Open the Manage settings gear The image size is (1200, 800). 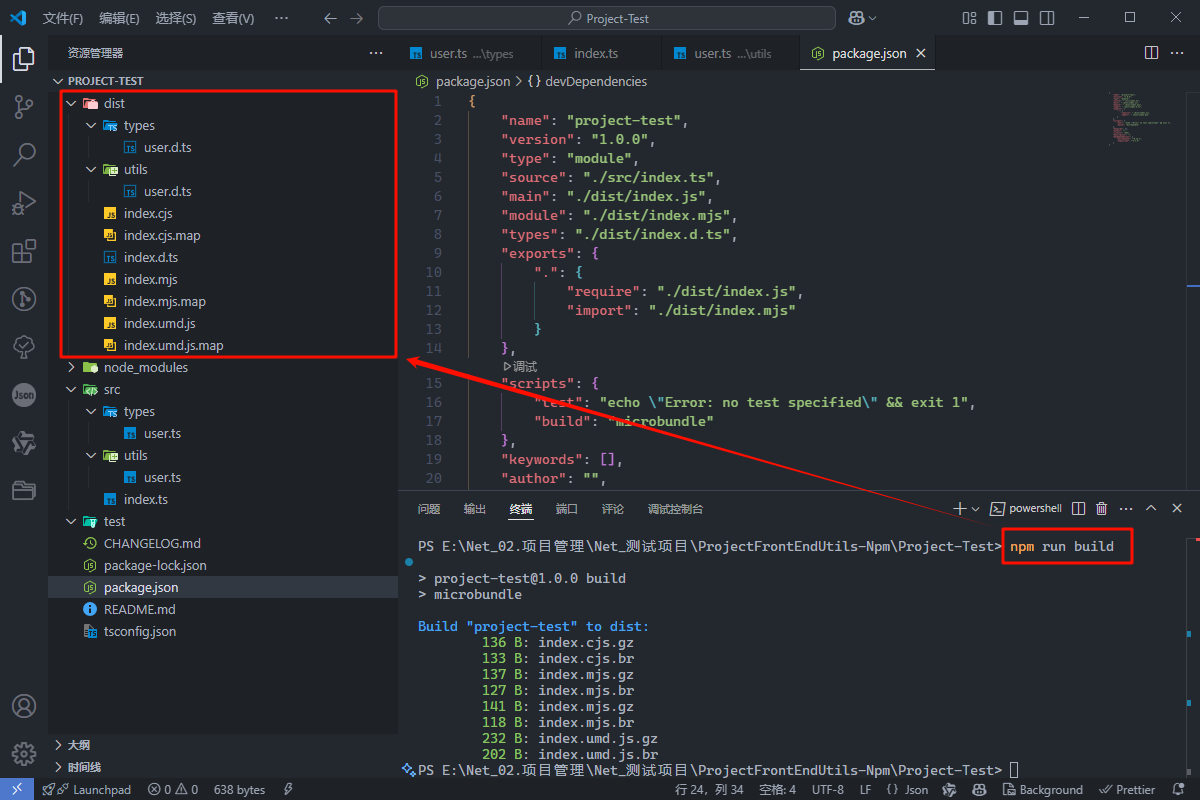24,753
